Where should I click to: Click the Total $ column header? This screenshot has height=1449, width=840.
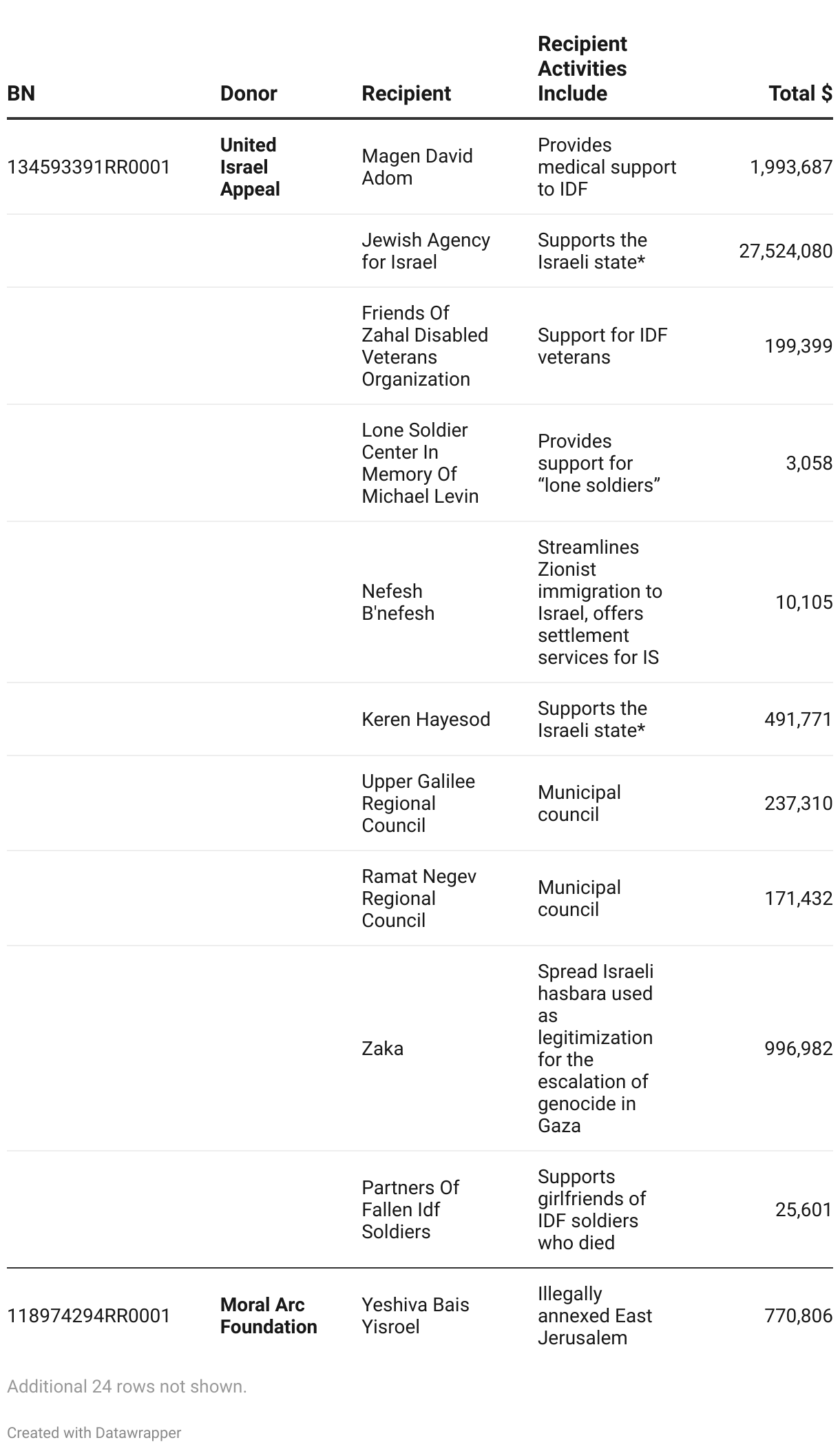[800, 93]
